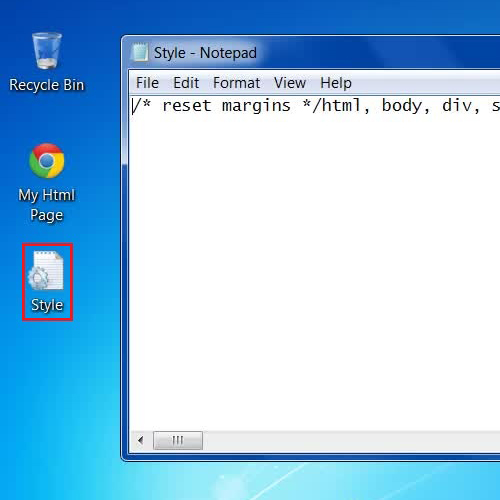The image size is (500, 500).
Task: Place cursor in the word "div"
Action: pos(457,106)
